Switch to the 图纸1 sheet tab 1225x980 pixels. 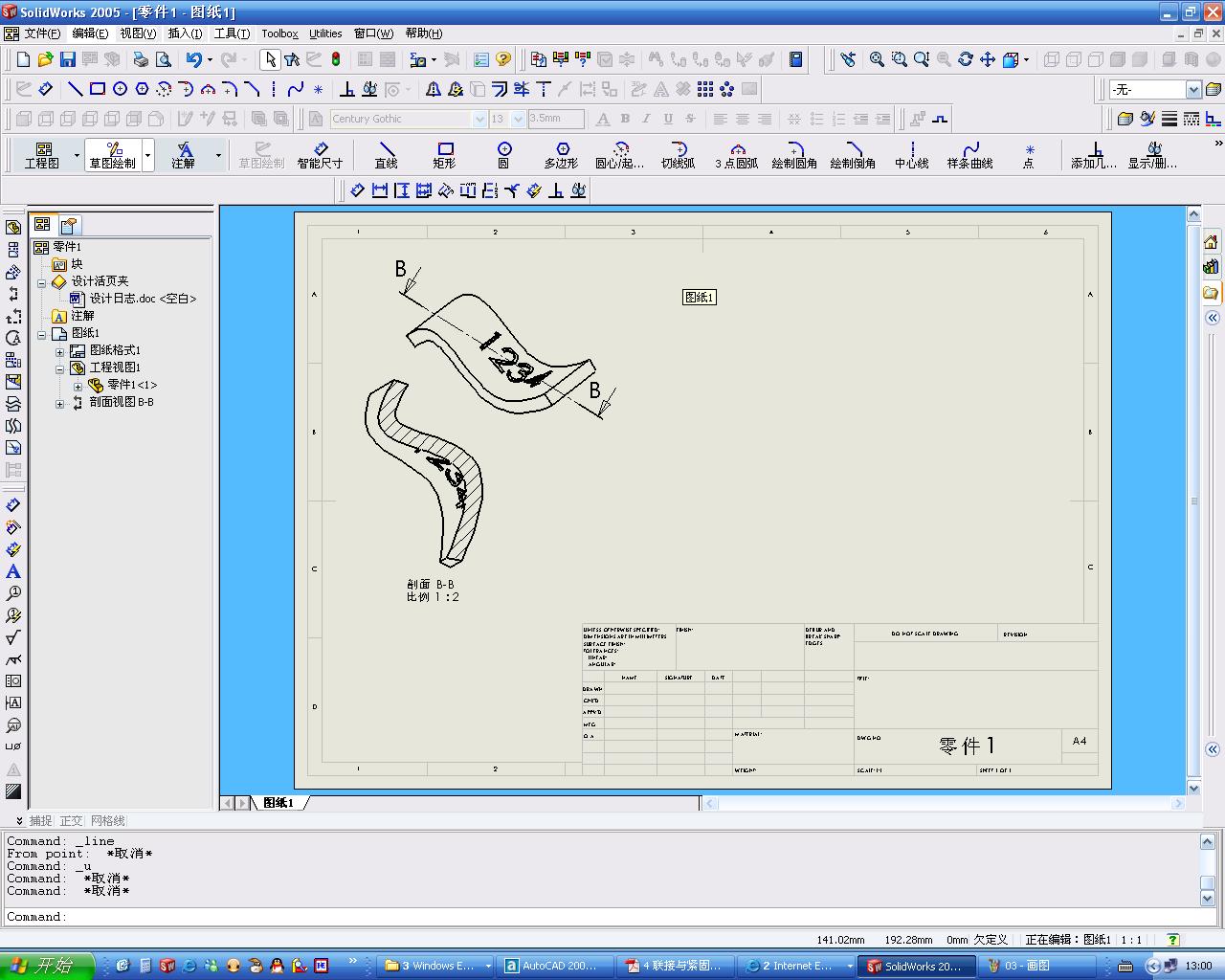coord(278,803)
